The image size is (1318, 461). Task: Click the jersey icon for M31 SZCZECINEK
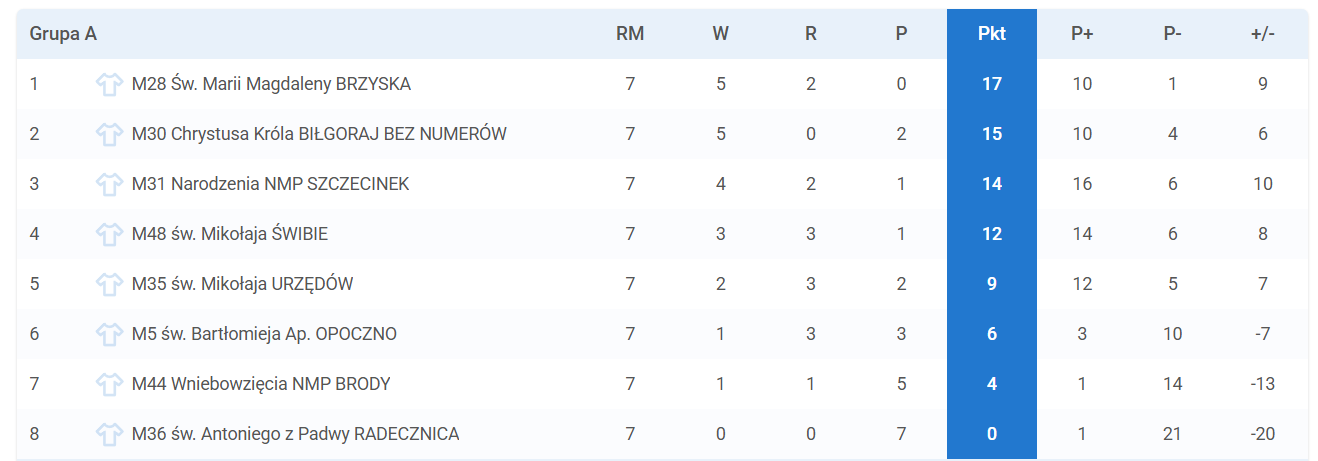click(x=109, y=184)
